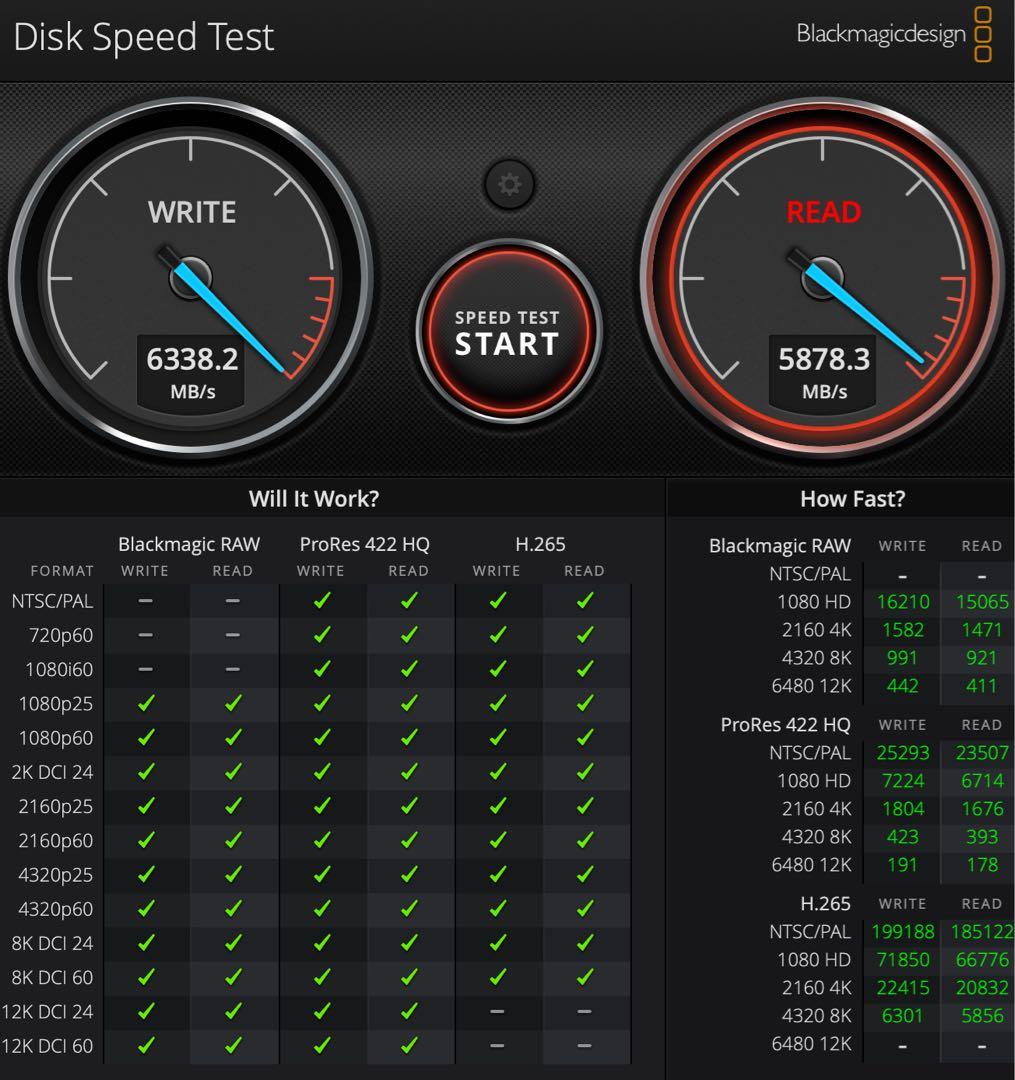Click the H.265 read checkmark for 8K DCI 60
This screenshot has width=1015, height=1080.
(585, 977)
